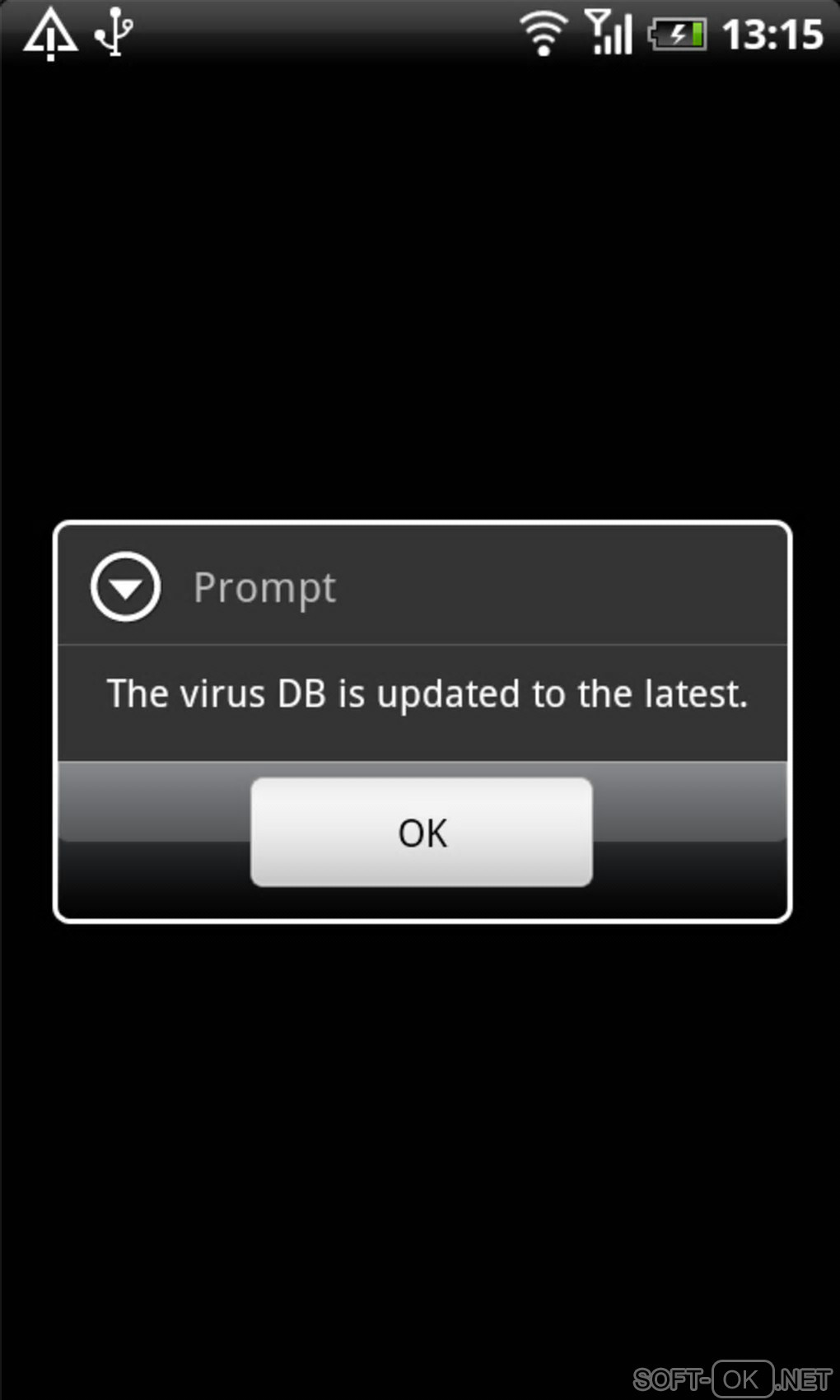Tap the charging battery icon
840x1400 pixels.
click(677, 35)
